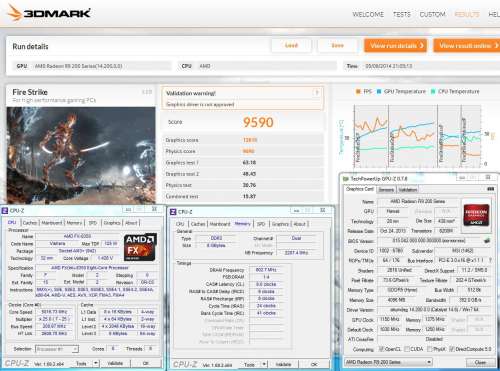Click the Bus Interface question mark in GPU-Z
The image size is (500, 371).
pos(490,260)
